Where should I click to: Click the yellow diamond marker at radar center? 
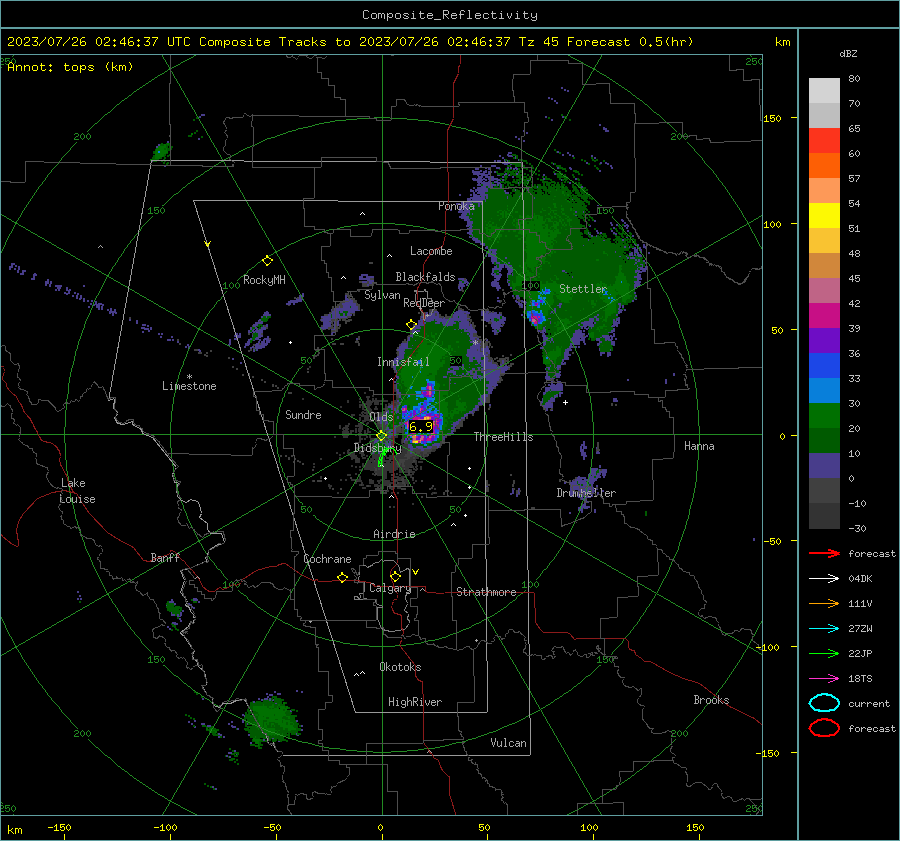point(382,435)
